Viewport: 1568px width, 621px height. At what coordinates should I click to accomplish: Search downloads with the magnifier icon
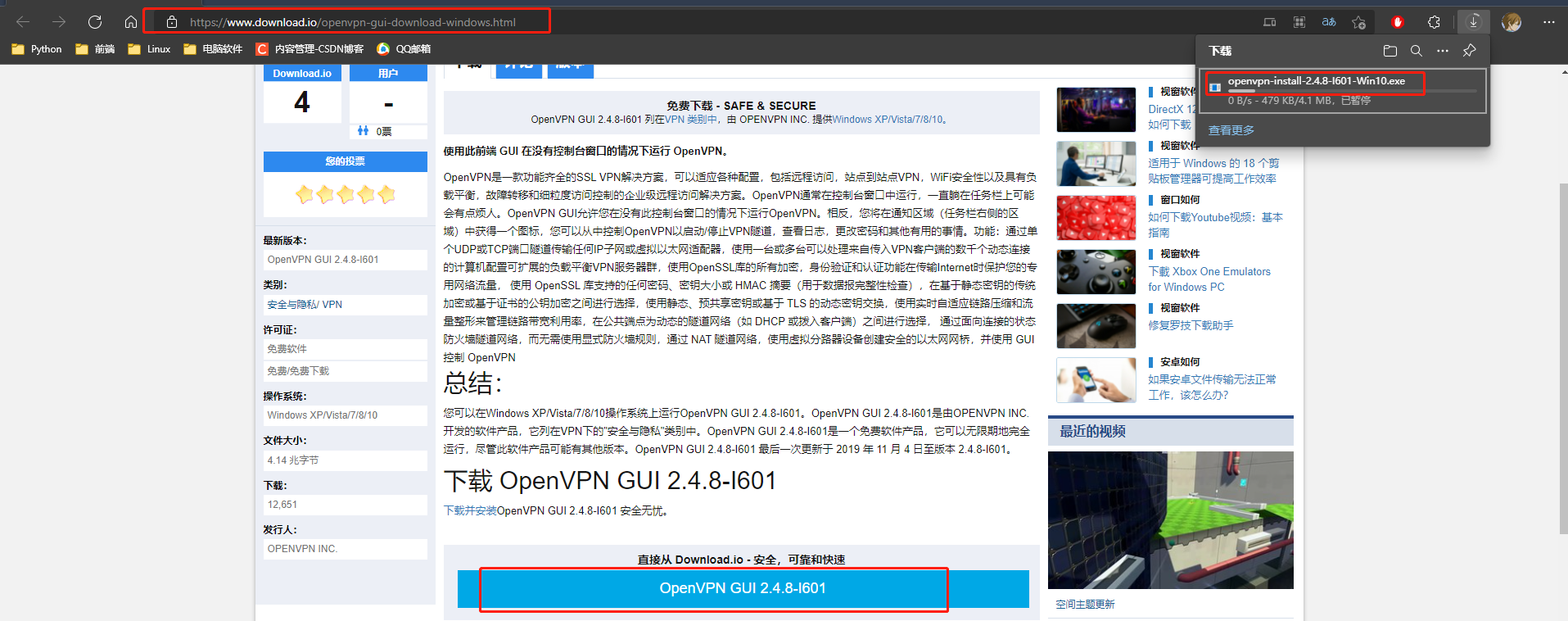pos(1416,51)
